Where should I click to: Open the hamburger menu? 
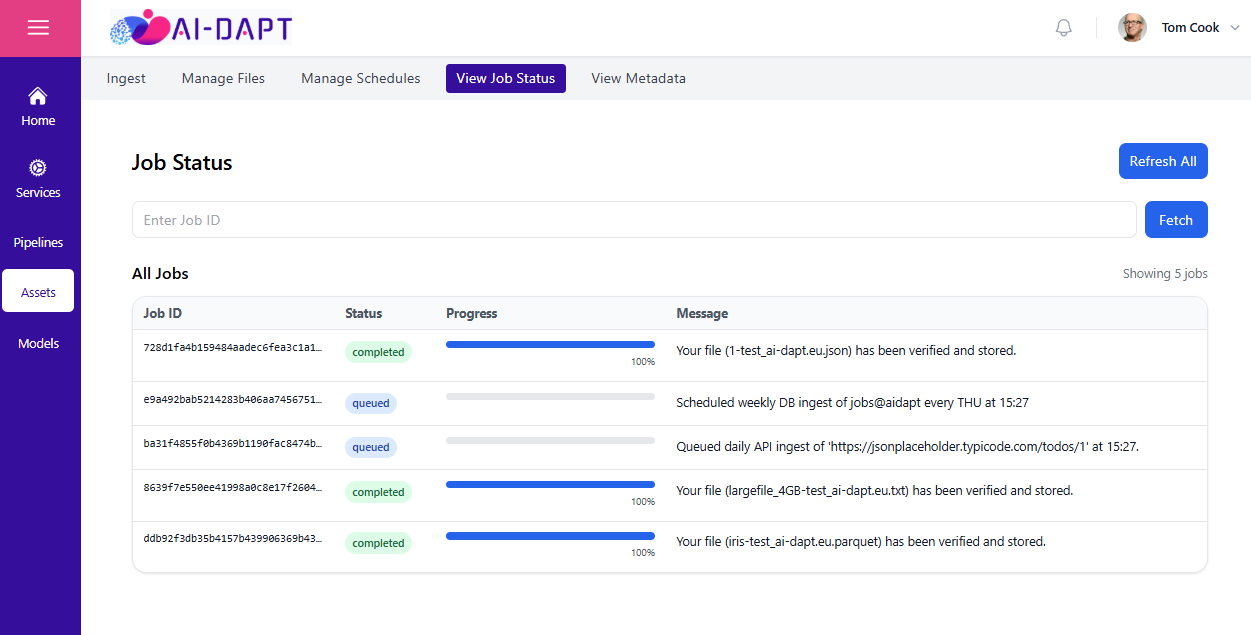(x=38, y=28)
